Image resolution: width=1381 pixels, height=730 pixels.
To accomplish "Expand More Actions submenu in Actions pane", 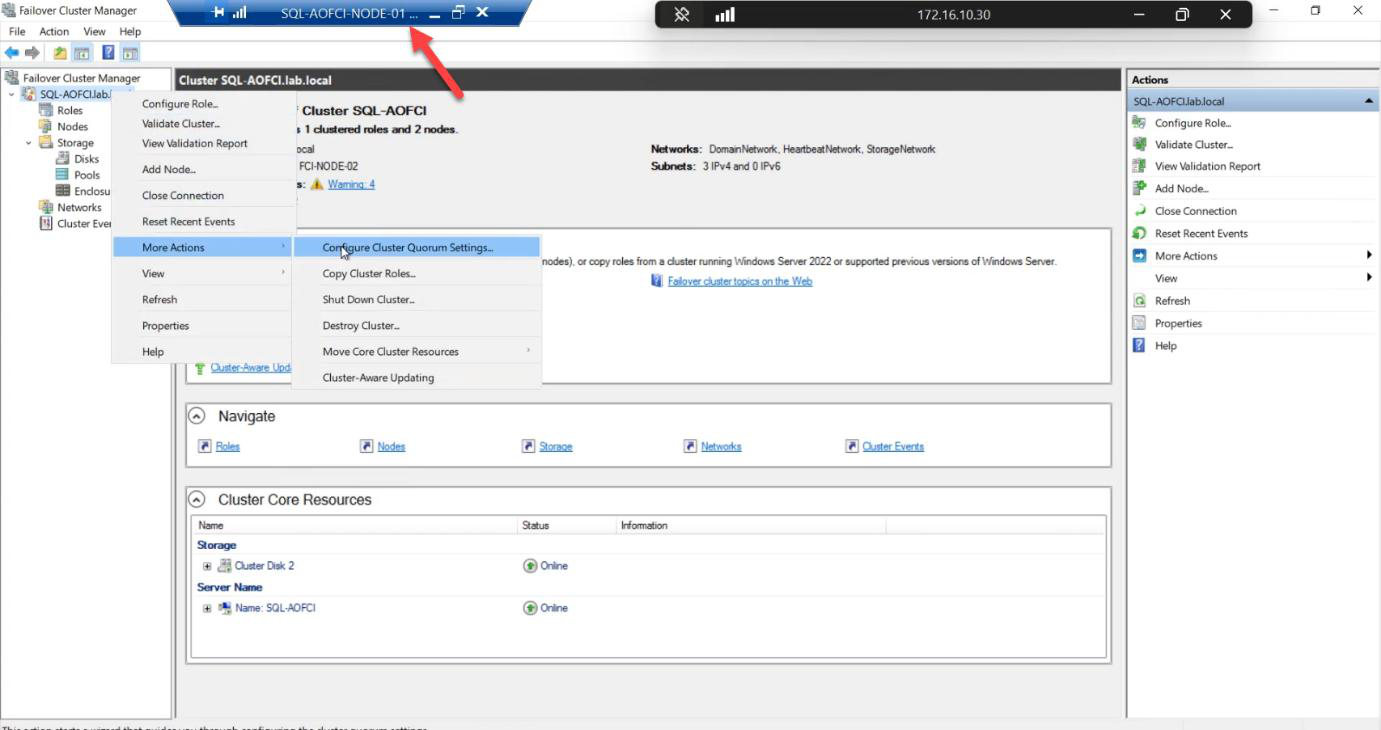I will coord(1369,255).
